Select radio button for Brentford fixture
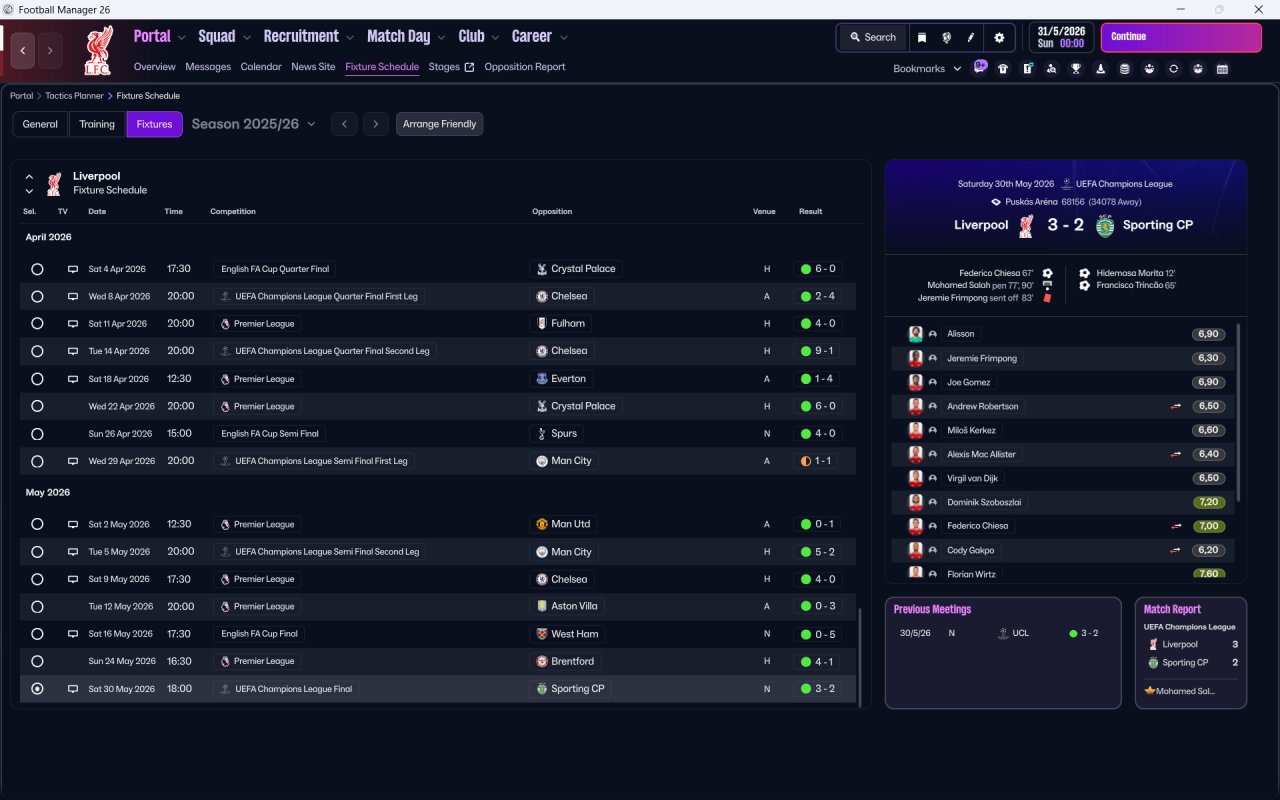The width and height of the screenshot is (1280, 800). [37, 661]
